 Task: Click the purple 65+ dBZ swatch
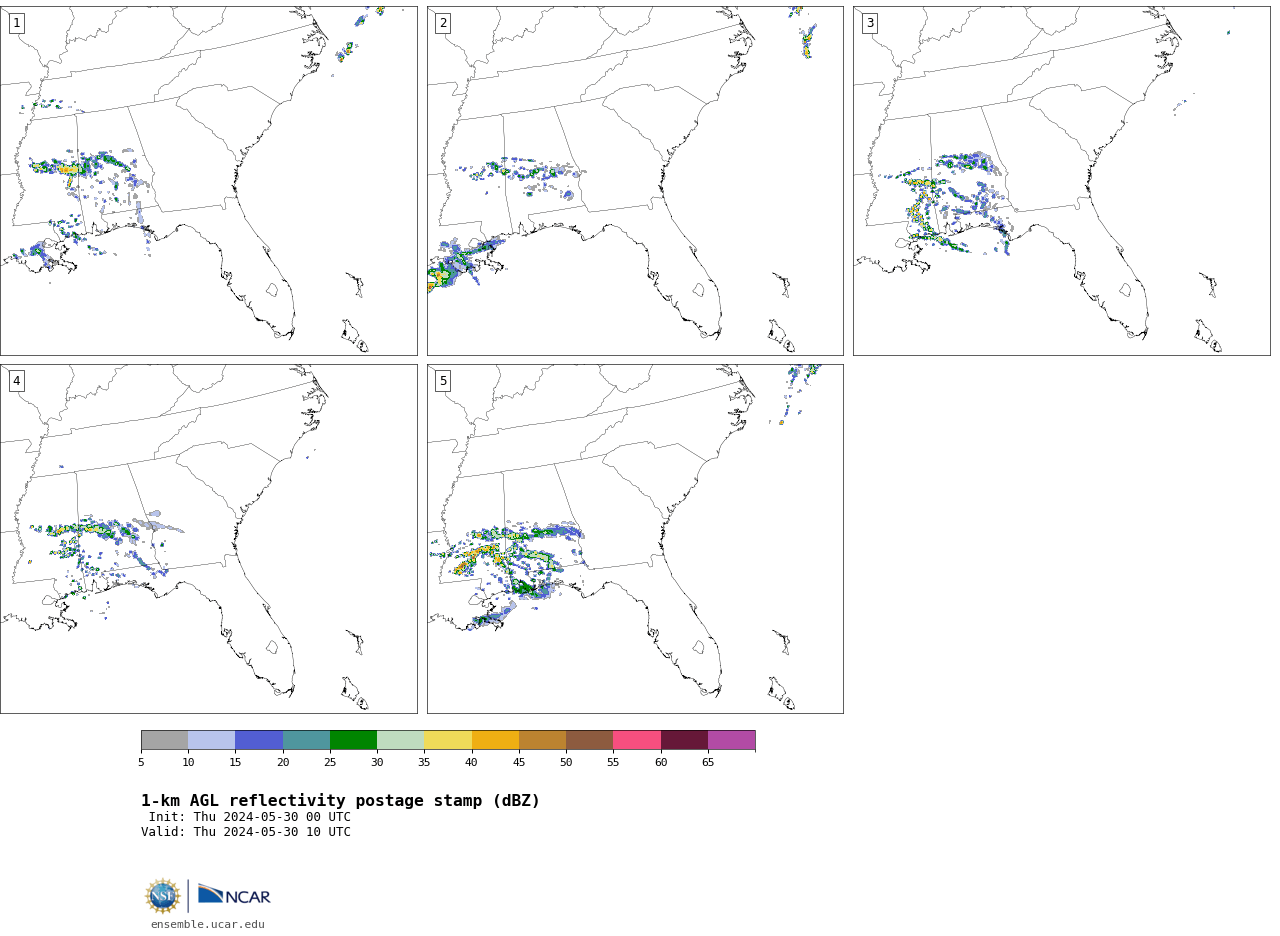coord(731,740)
